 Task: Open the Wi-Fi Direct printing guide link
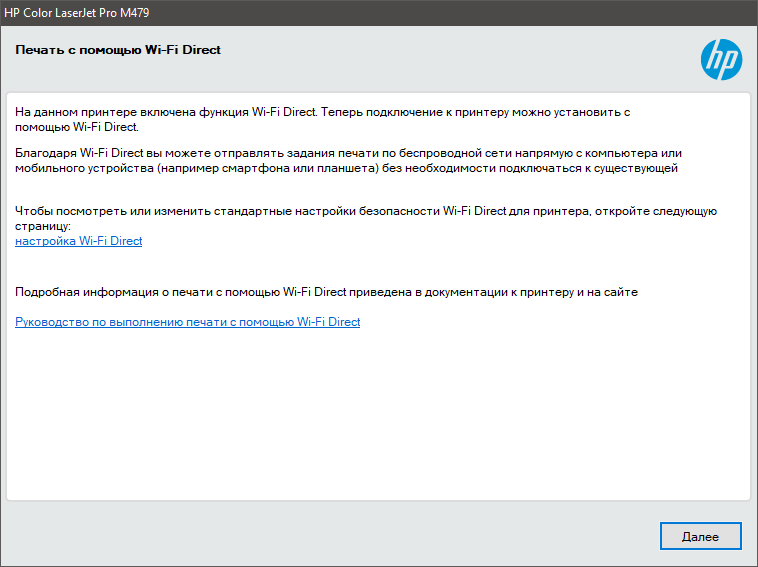187,322
